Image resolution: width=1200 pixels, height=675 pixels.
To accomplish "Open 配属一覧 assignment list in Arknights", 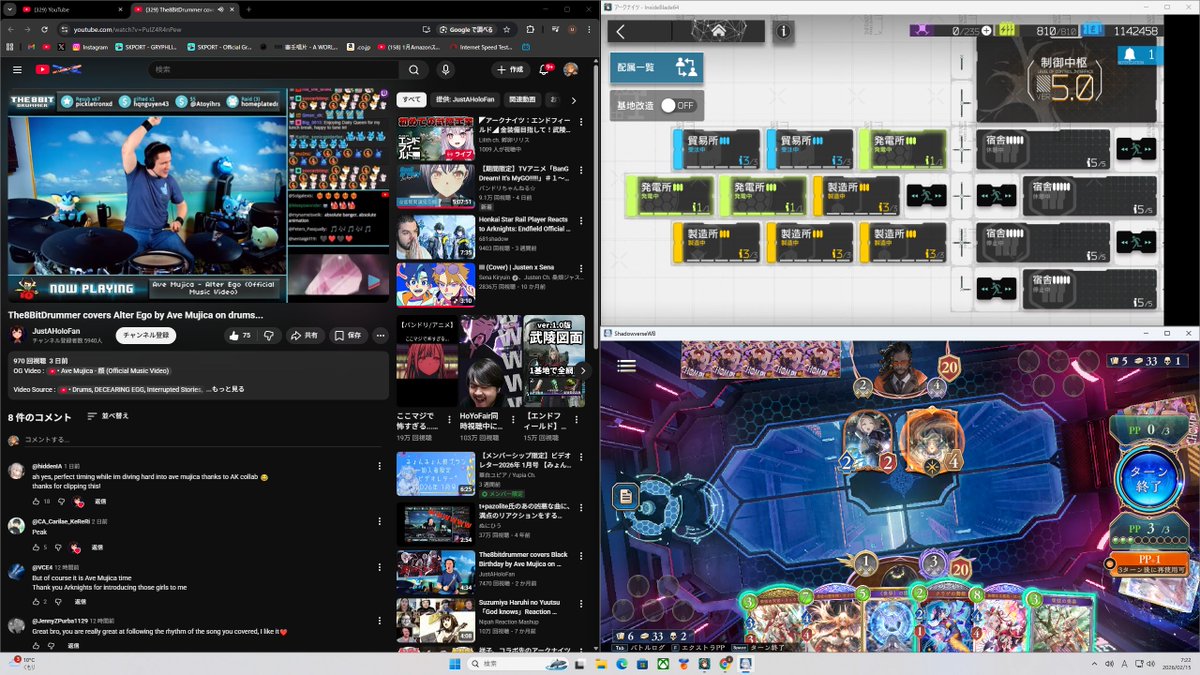I will click(656, 67).
